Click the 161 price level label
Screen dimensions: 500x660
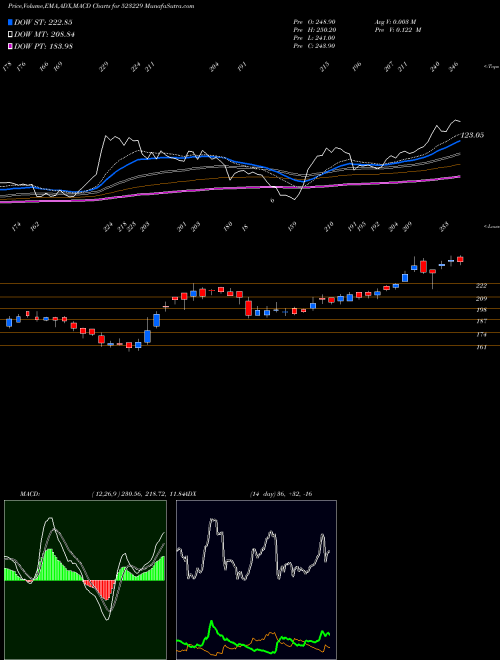point(481,347)
